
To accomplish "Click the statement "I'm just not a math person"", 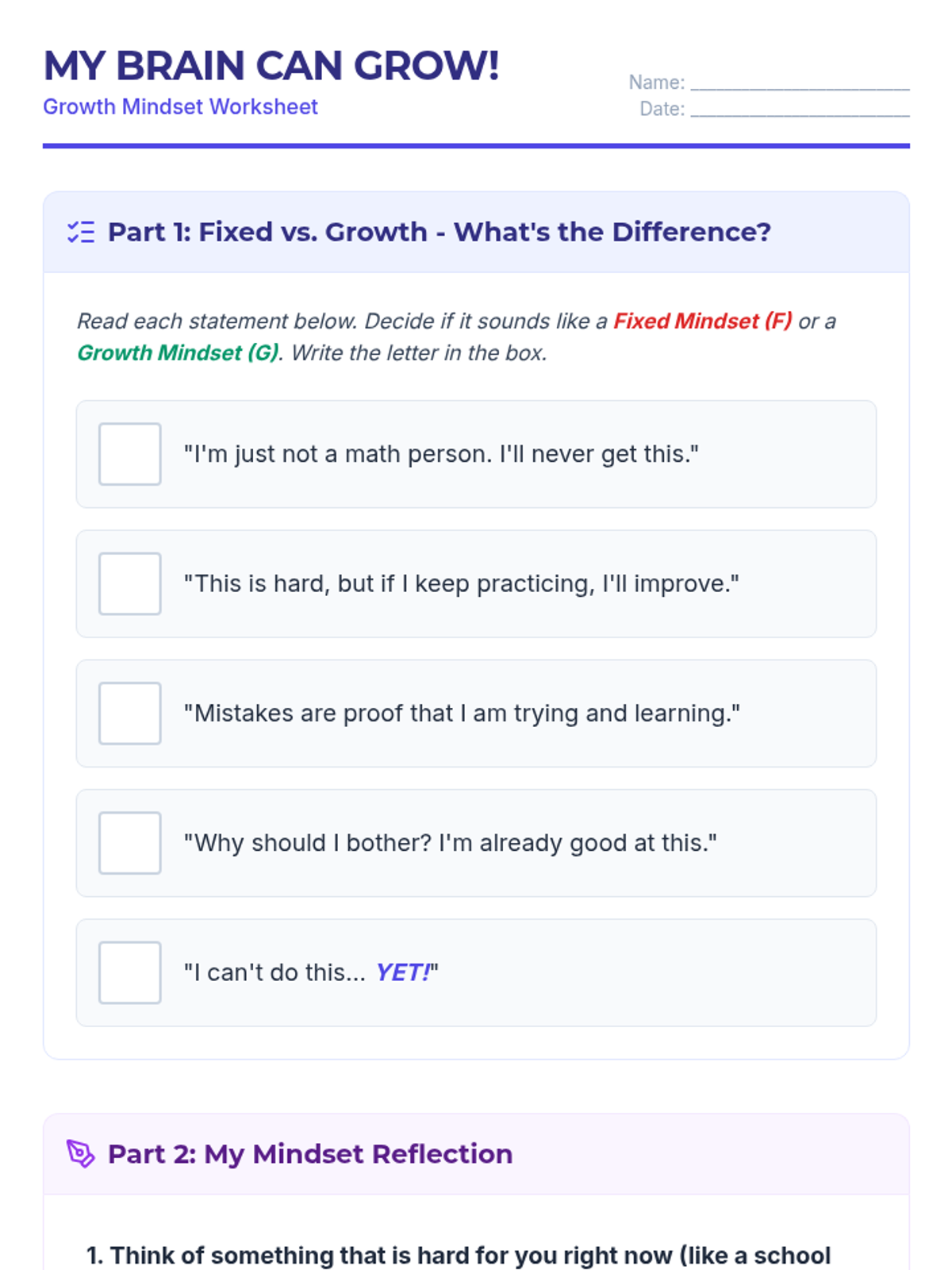I will point(441,454).
